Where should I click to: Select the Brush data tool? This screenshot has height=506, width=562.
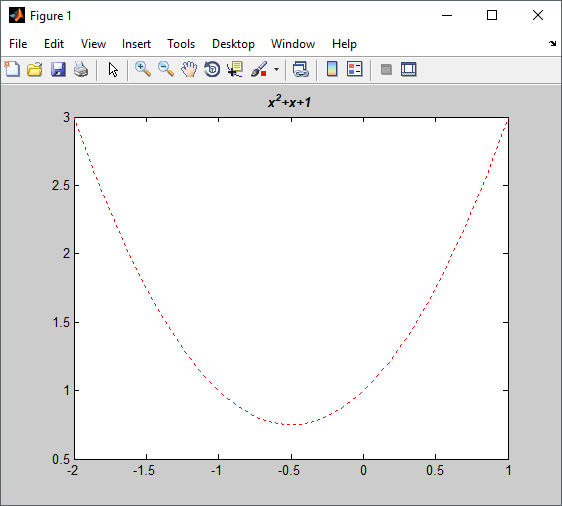pyautogui.click(x=259, y=69)
